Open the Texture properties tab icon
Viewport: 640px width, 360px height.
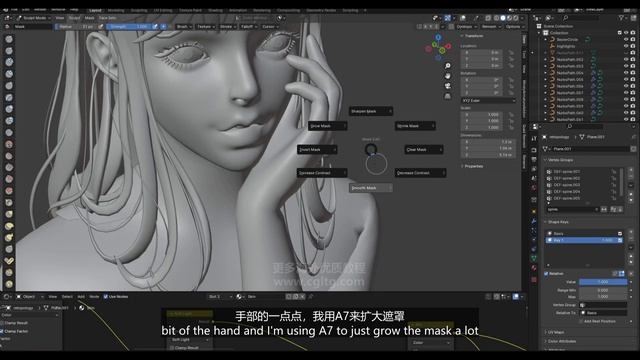534,280
